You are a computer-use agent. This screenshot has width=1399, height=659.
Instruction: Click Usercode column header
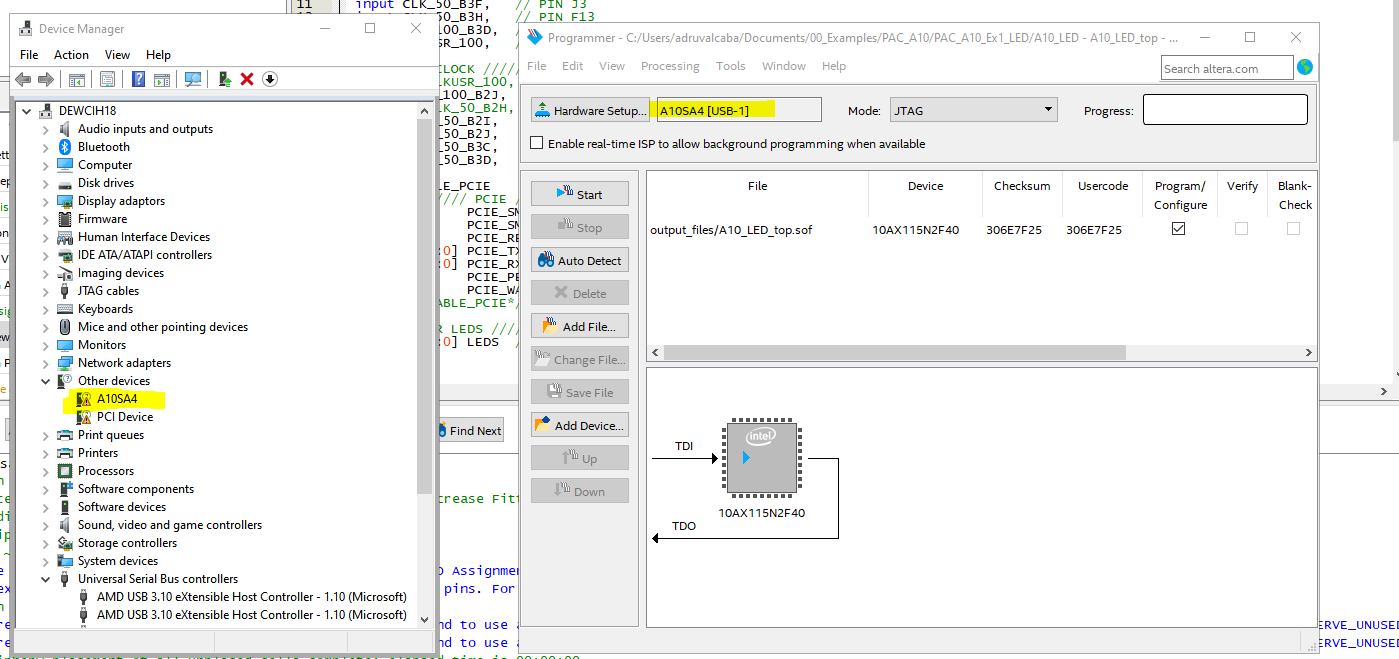pyautogui.click(x=1103, y=186)
